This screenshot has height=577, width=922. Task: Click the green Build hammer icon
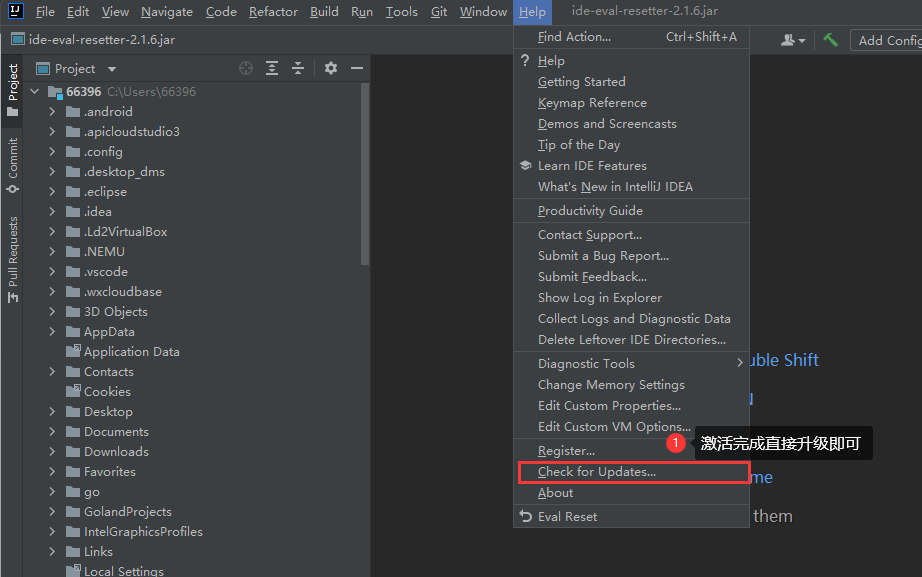pyautogui.click(x=830, y=40)
